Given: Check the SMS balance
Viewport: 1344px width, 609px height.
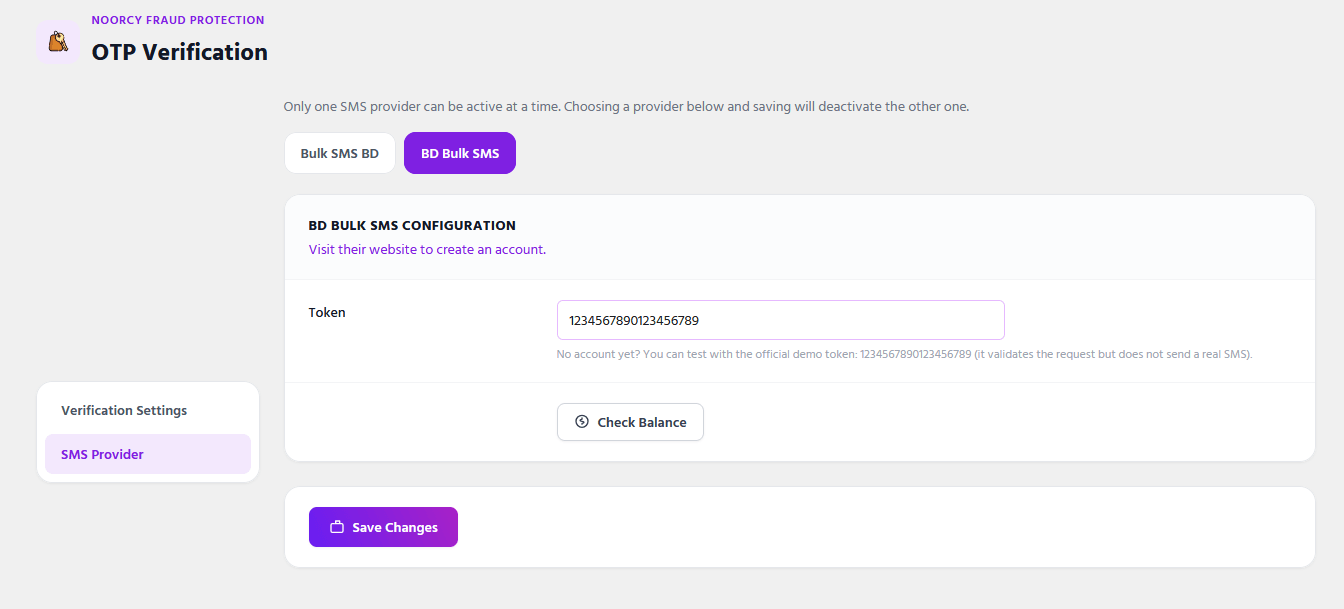Looking at the screenshot, I should point(630,422).
